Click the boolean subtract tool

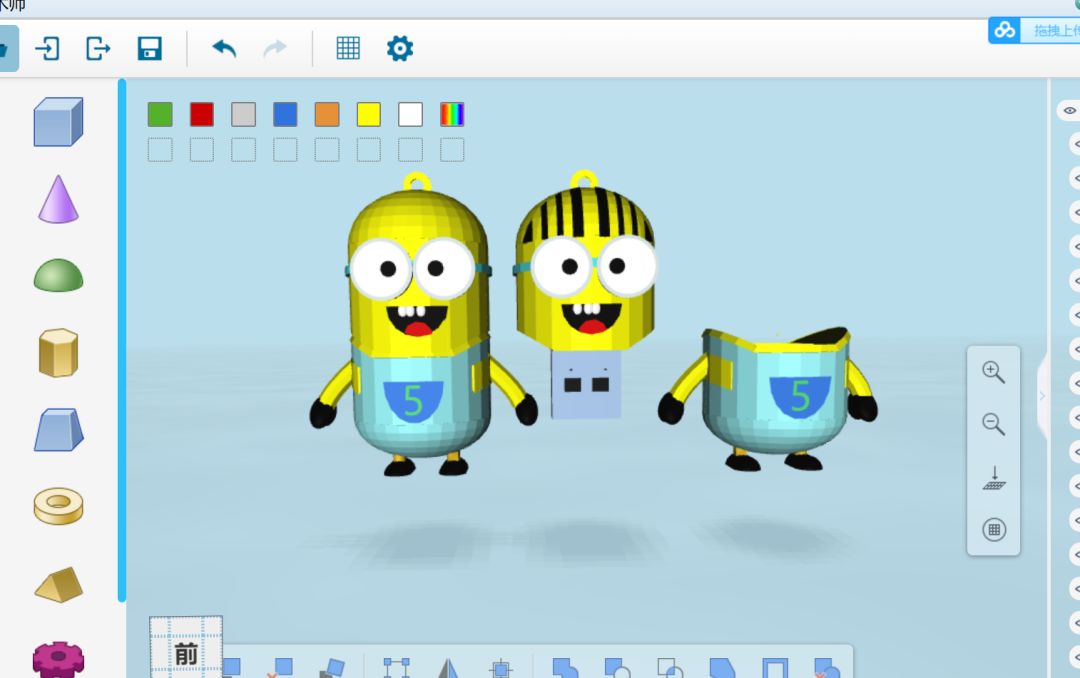[x=617, y=668]
